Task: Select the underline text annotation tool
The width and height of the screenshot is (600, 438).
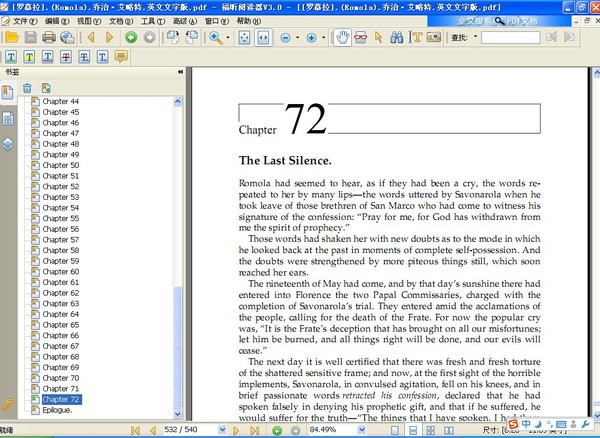Action: coord(47,57)
